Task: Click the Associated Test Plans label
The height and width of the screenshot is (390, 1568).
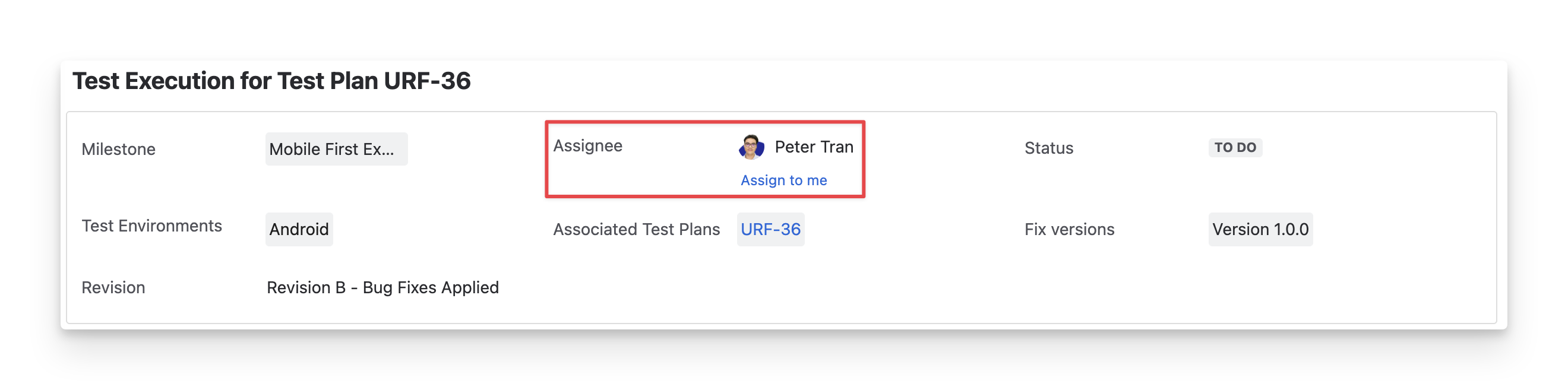Action: [636, 229]
